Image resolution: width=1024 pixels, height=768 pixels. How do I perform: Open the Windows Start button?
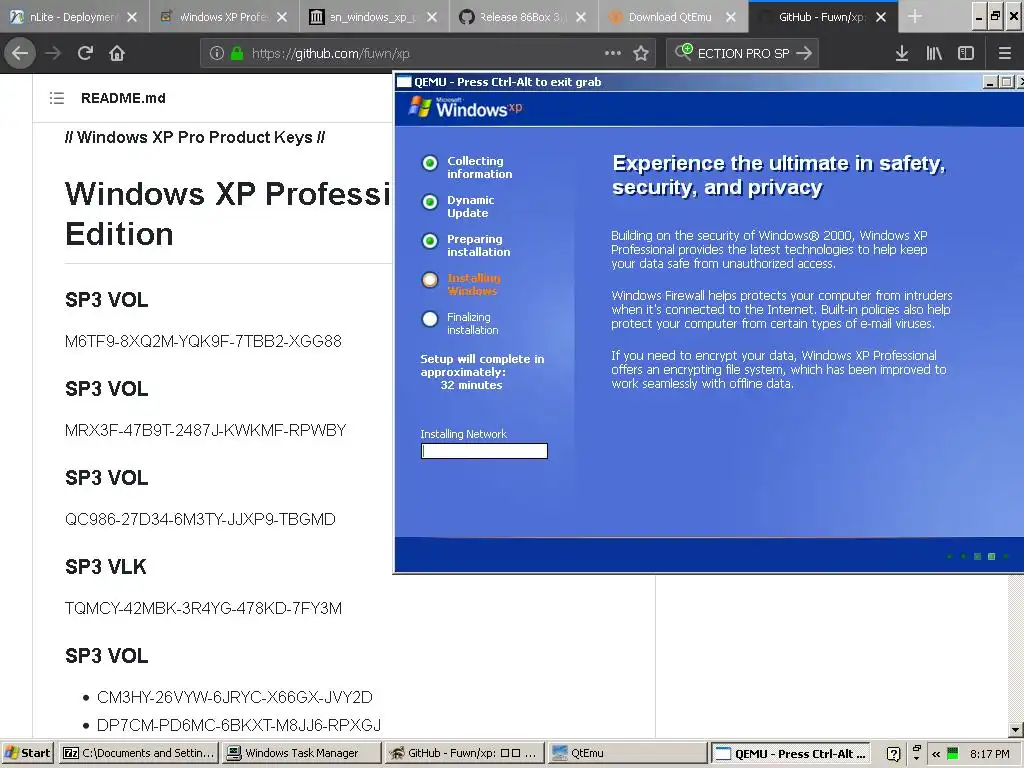tap(27, 753)
